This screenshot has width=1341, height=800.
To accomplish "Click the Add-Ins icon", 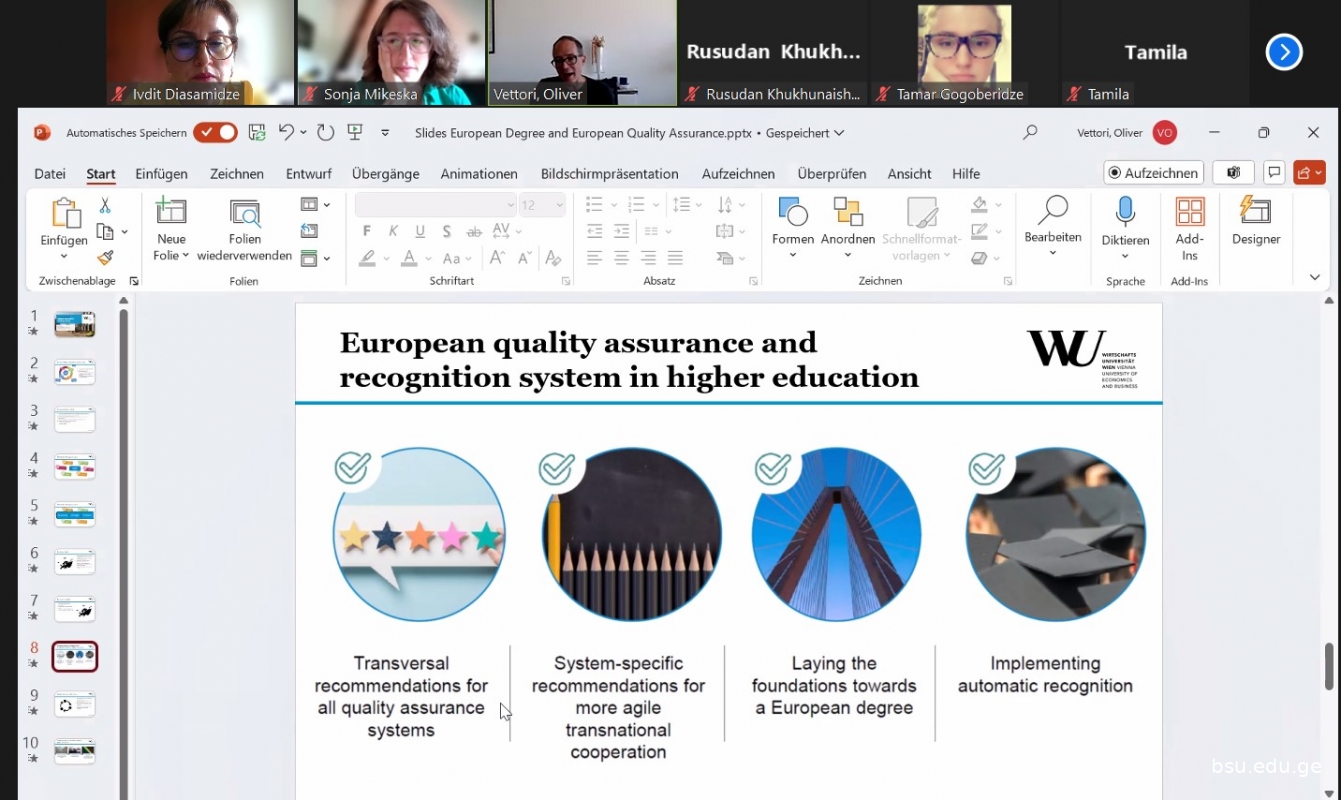I will tap(1189, 212).
